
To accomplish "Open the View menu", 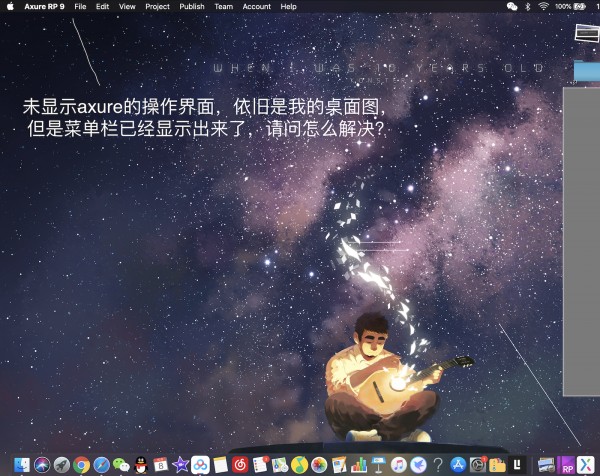I will (x=127, y=7).
